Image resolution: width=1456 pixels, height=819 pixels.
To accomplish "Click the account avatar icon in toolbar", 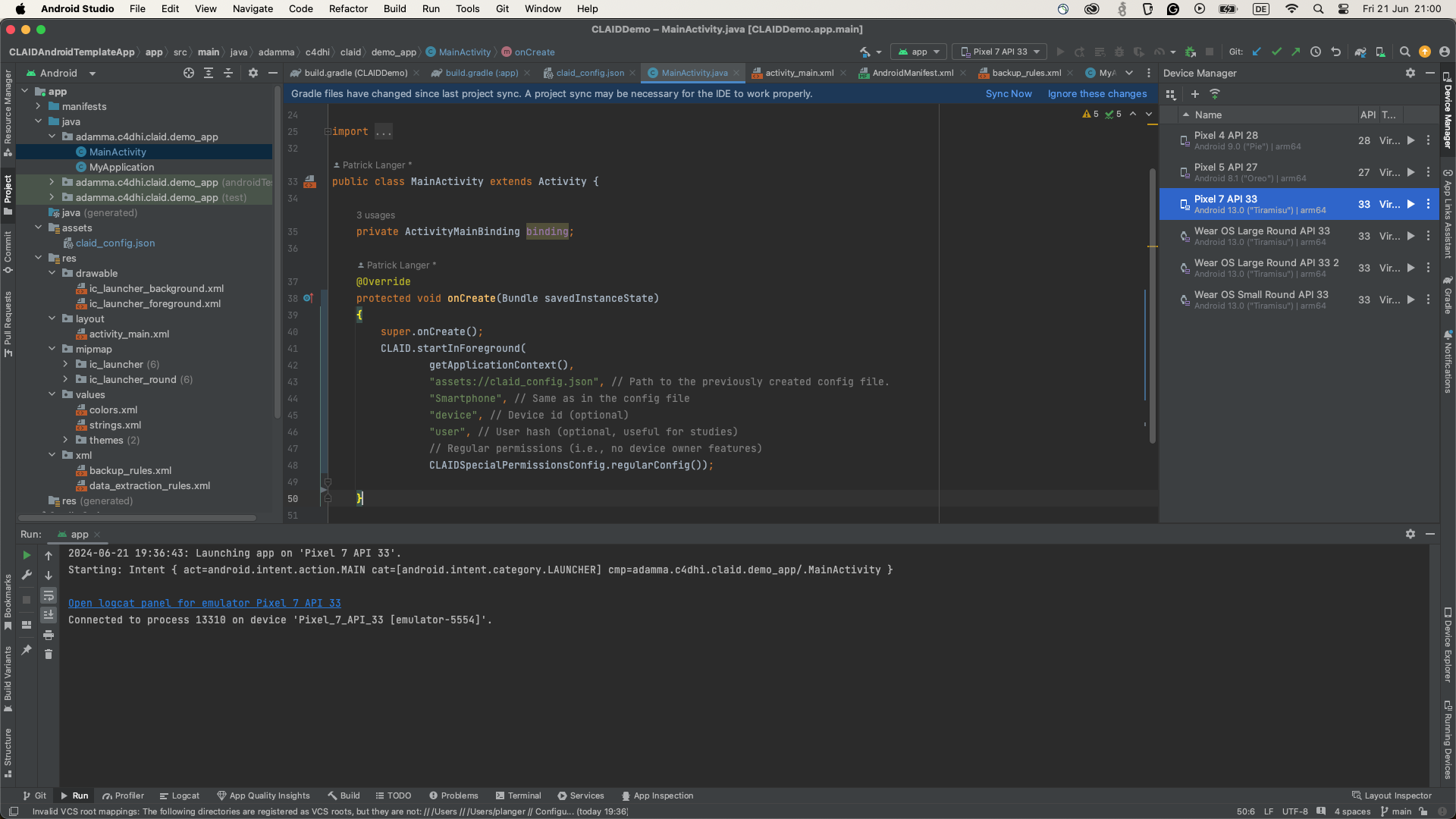I will tap(1445, 52).
